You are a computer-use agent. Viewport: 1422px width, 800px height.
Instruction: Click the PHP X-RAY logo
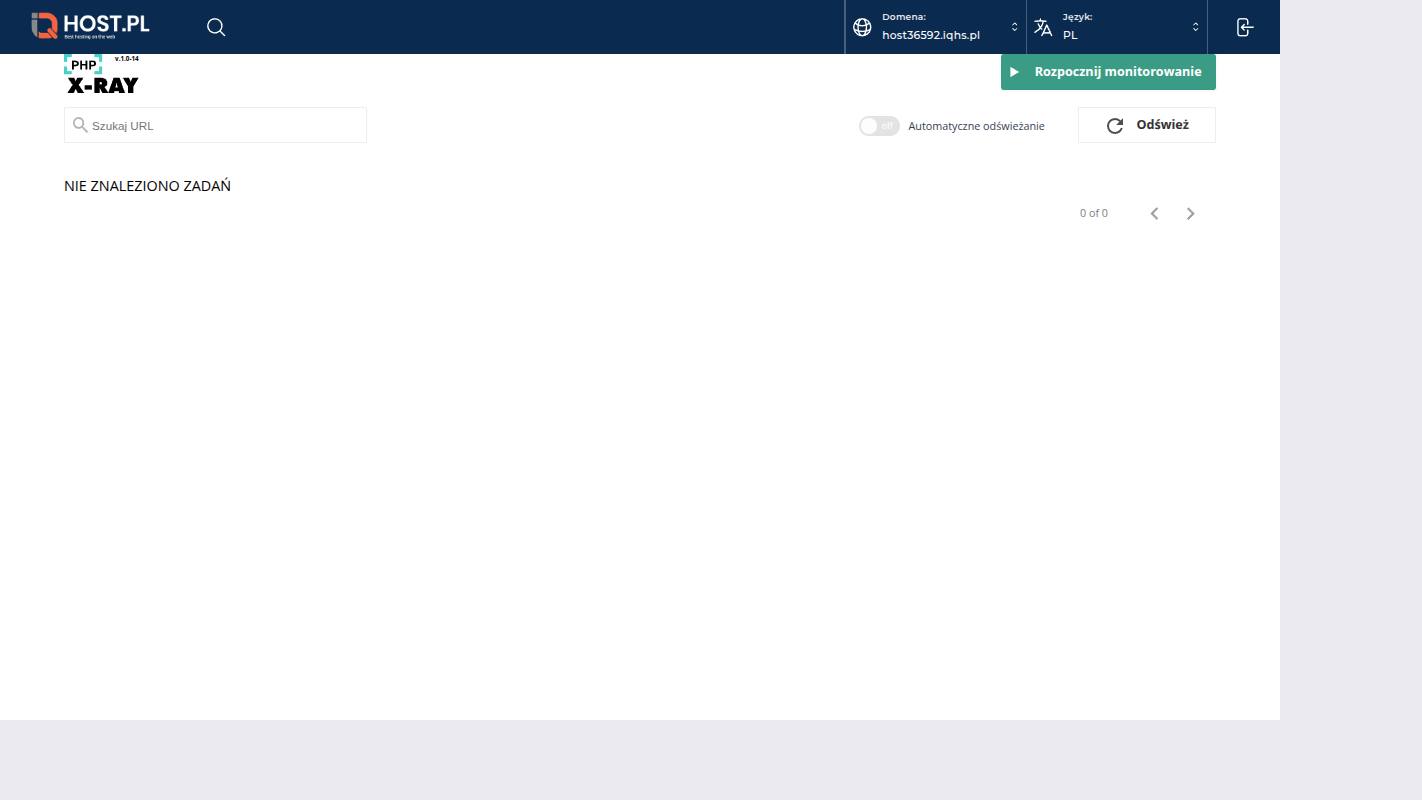coord(102,74)
